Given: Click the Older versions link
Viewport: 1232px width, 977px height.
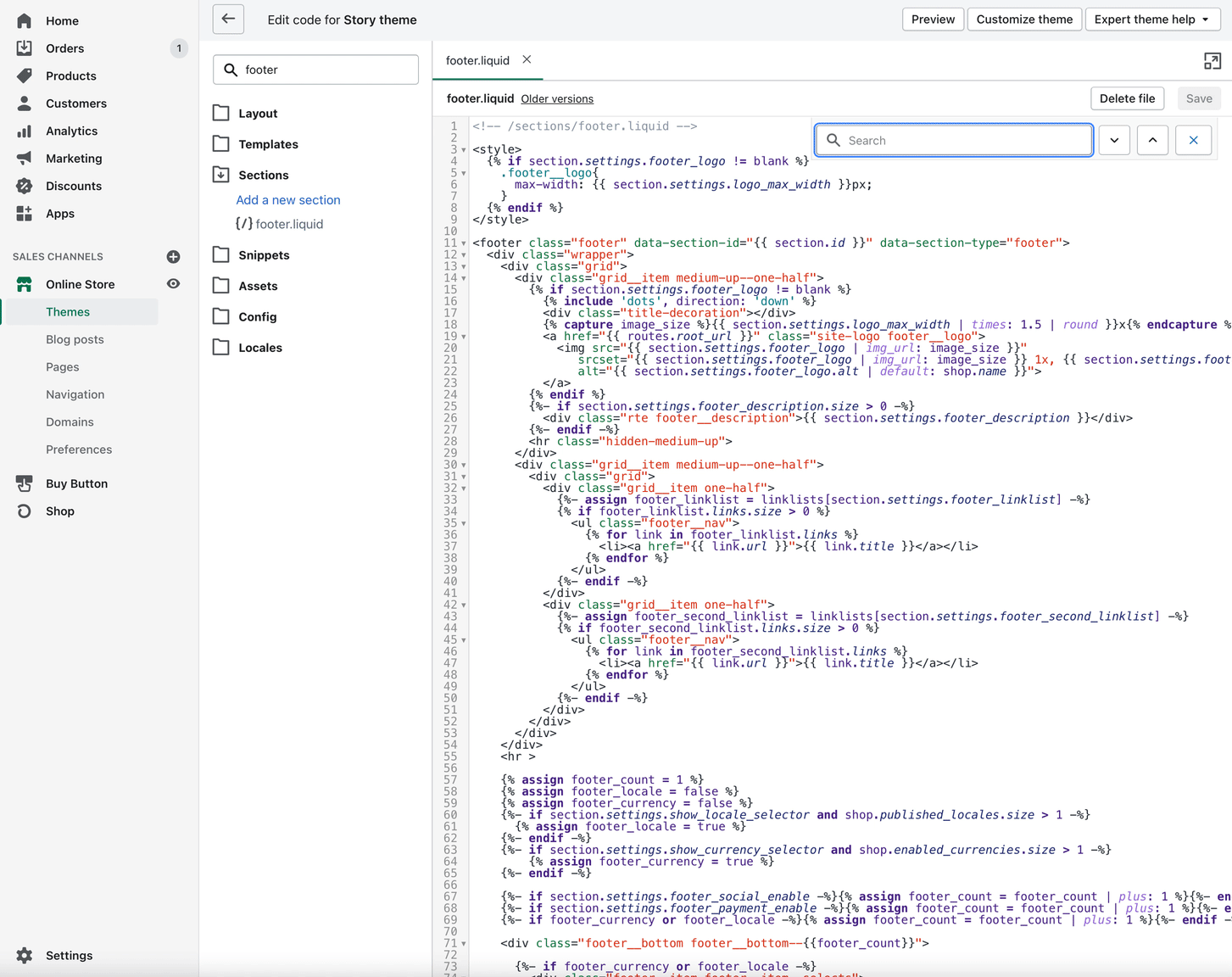Looking at the screenshot, I should (x=557, y=99).
